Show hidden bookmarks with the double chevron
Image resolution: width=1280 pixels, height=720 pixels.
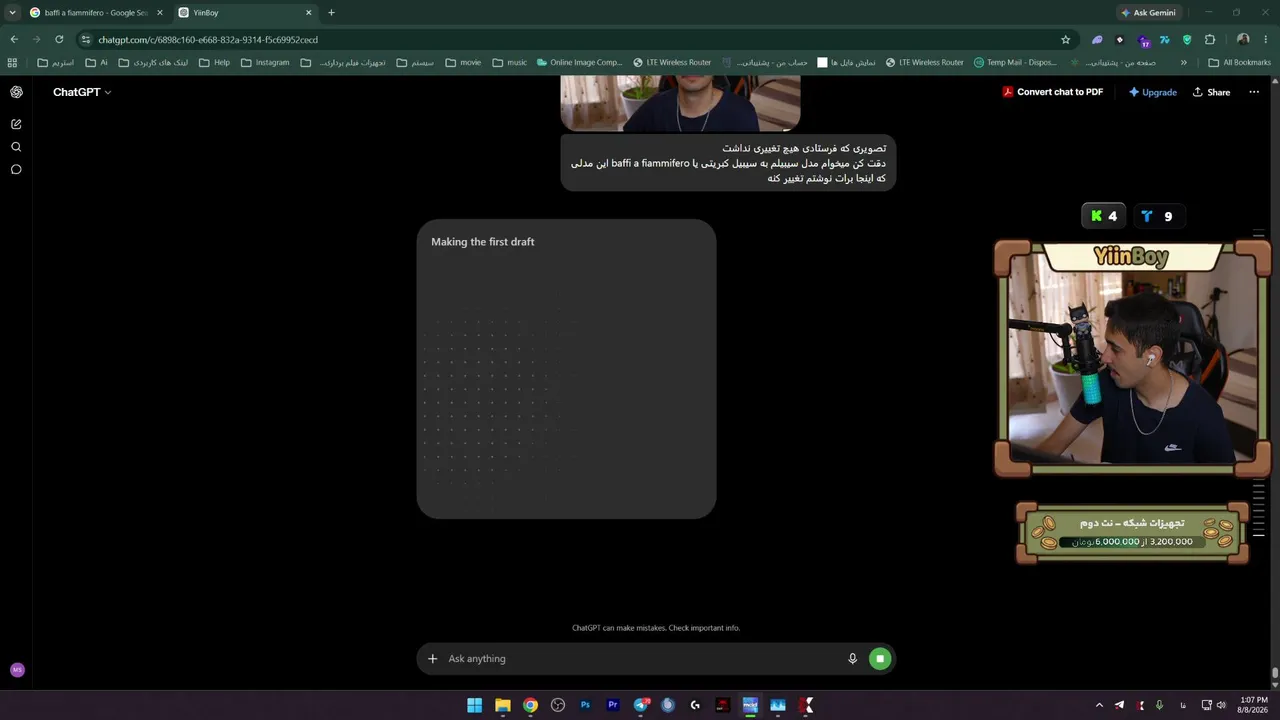[x=1184, y=62]
